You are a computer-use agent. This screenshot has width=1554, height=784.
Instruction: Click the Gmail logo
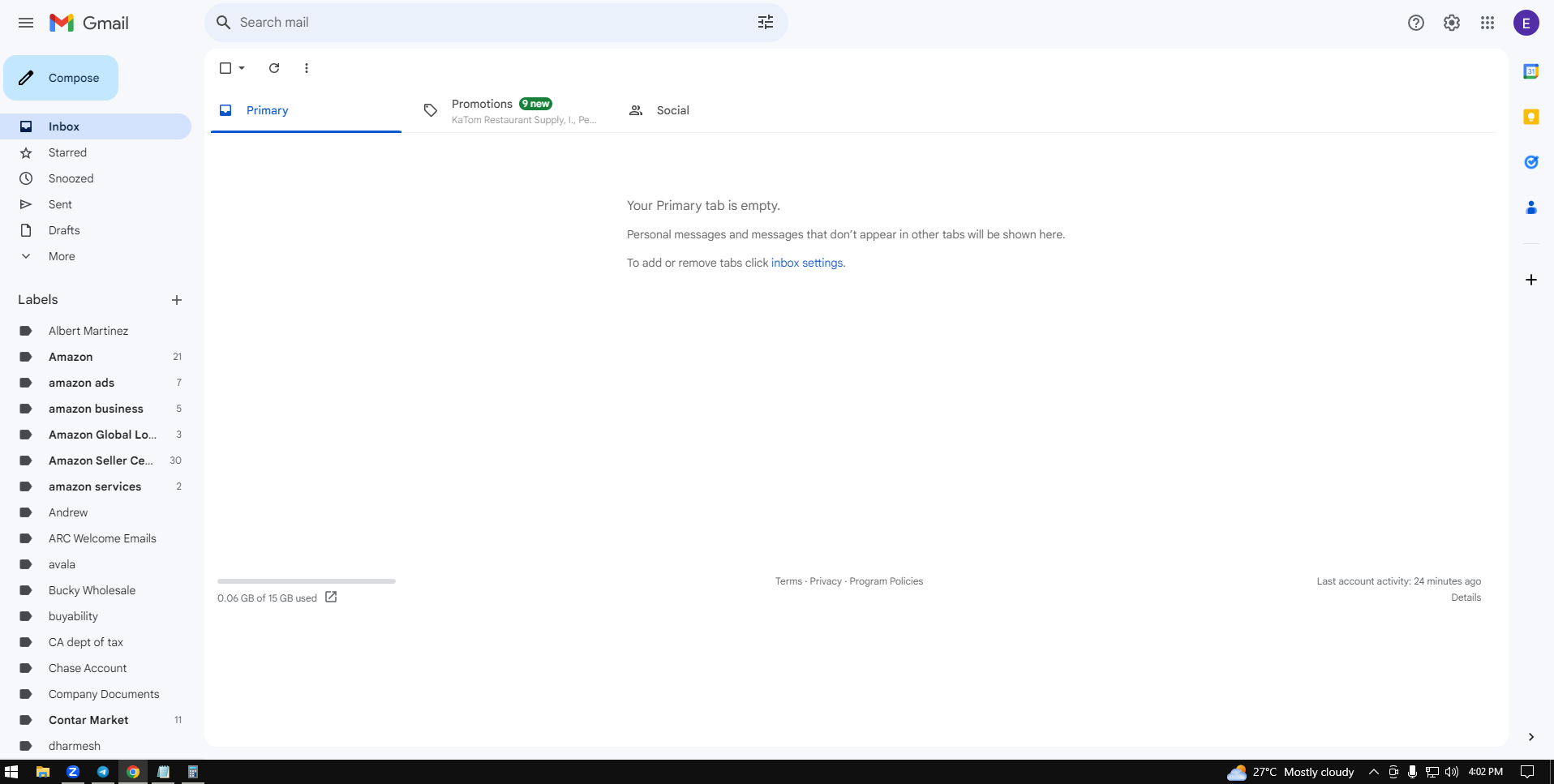tap(89, 23)
